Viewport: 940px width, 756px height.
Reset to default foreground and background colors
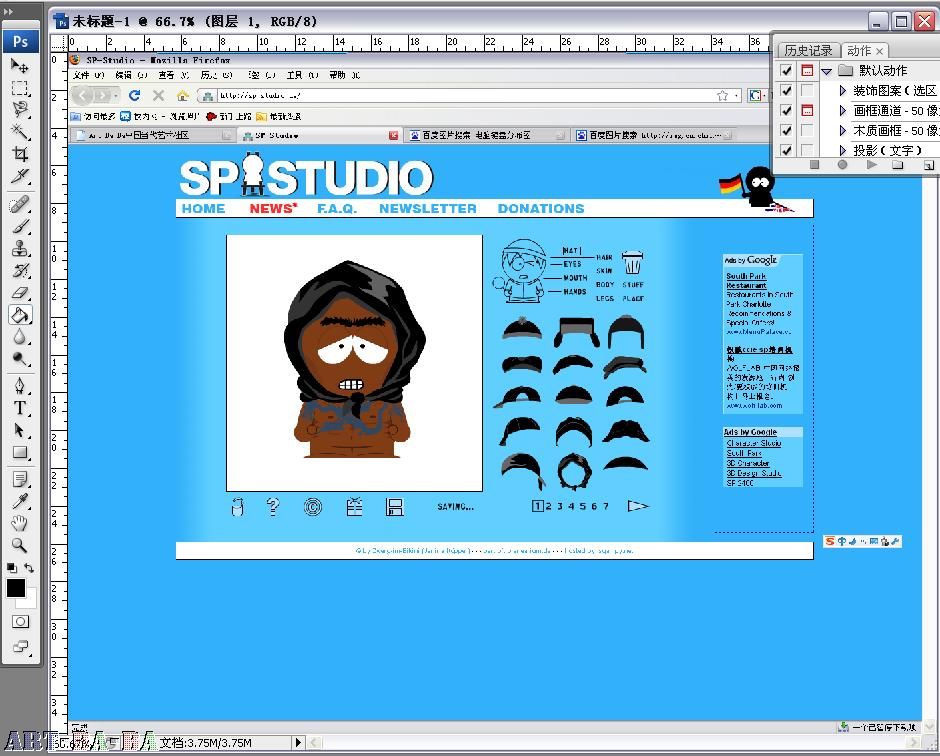tap(11, 567)
